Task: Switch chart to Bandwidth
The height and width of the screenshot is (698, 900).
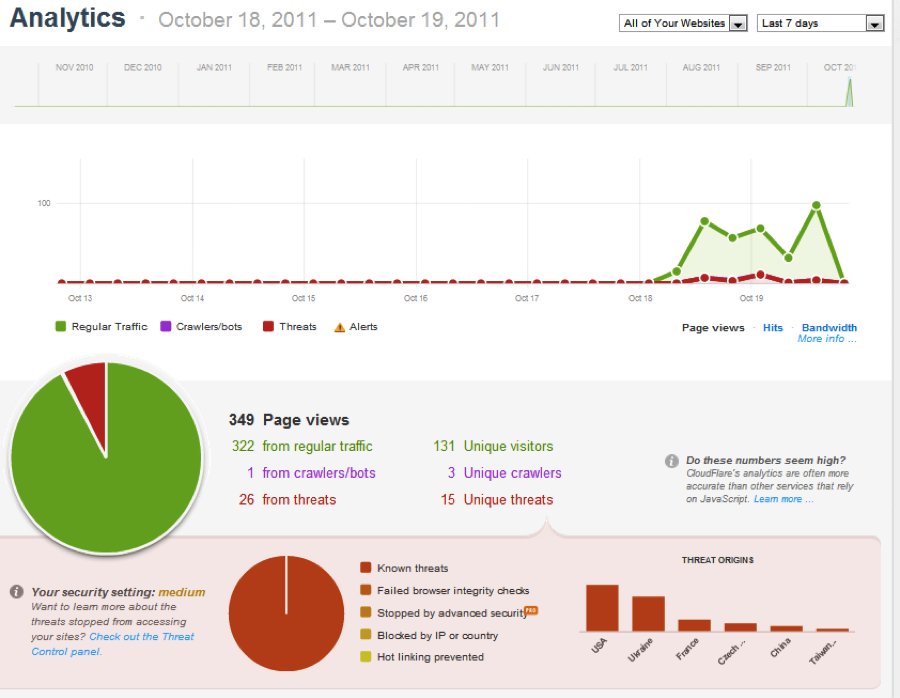Action: (x=829, y=327)
